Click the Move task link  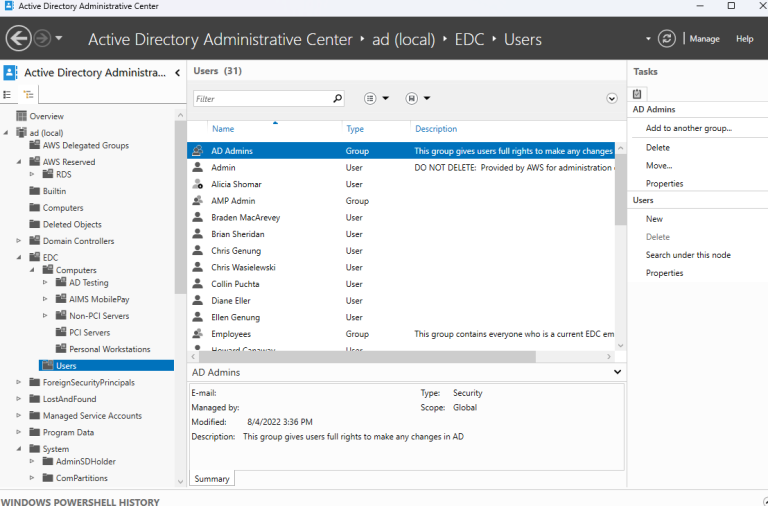pos(659,166)
